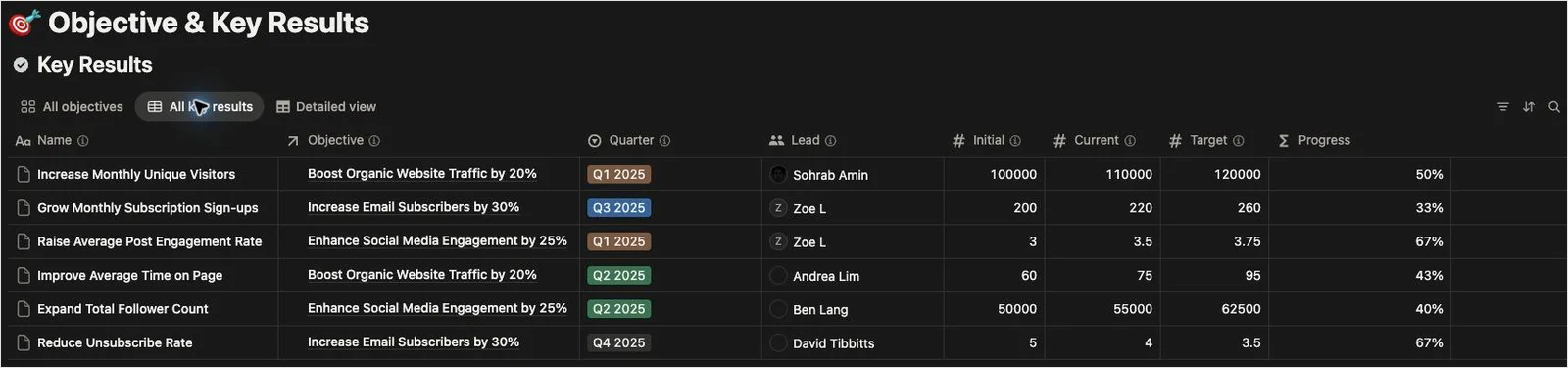Click Current value 3.5 in Raise Average Post row
1568x368 pixels.
point(1143,241)
